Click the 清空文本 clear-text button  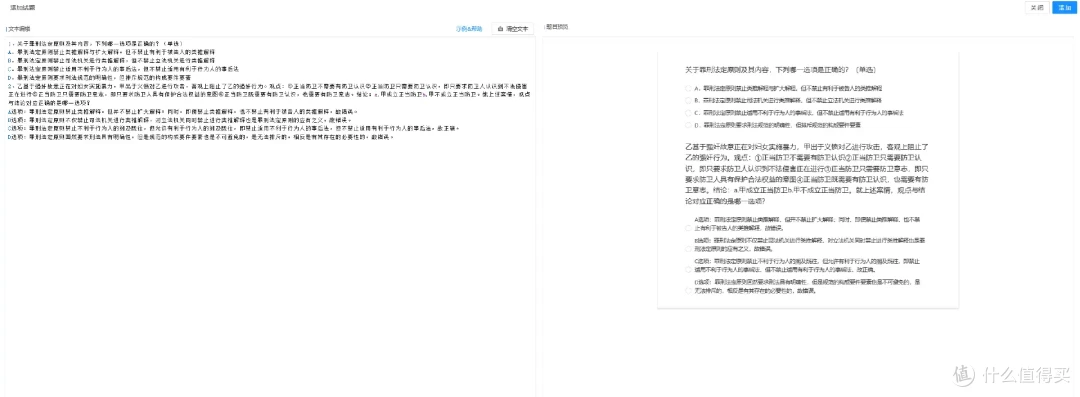click(x=512, y=29)
